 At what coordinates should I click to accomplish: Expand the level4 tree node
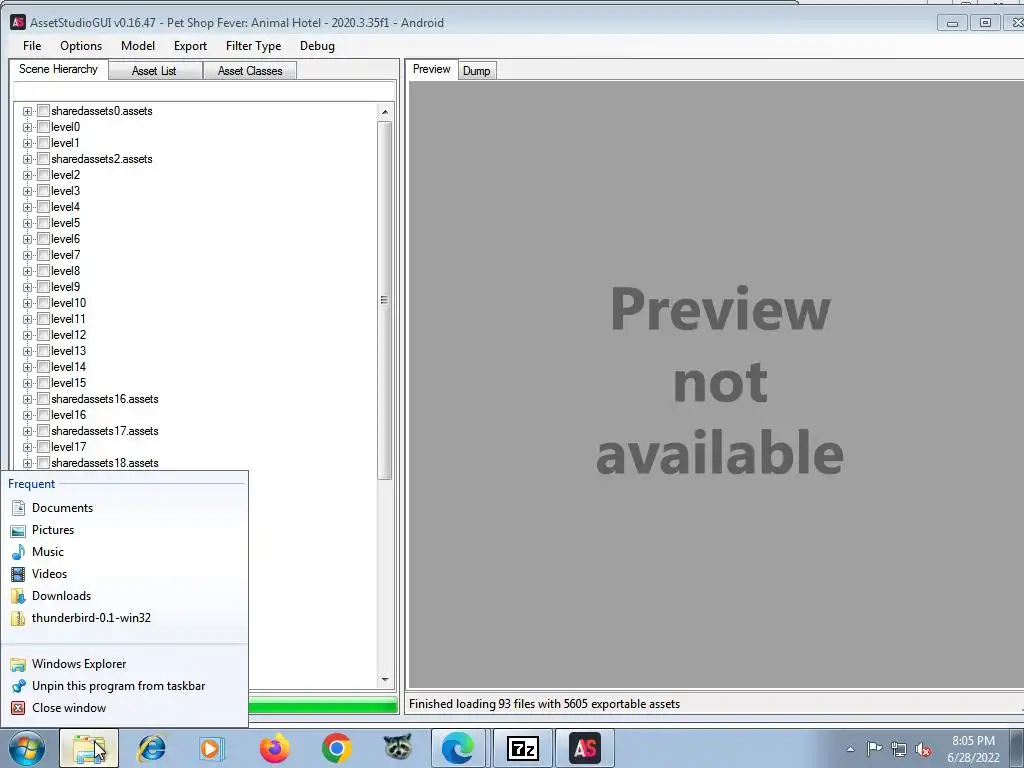pos(27,207)
